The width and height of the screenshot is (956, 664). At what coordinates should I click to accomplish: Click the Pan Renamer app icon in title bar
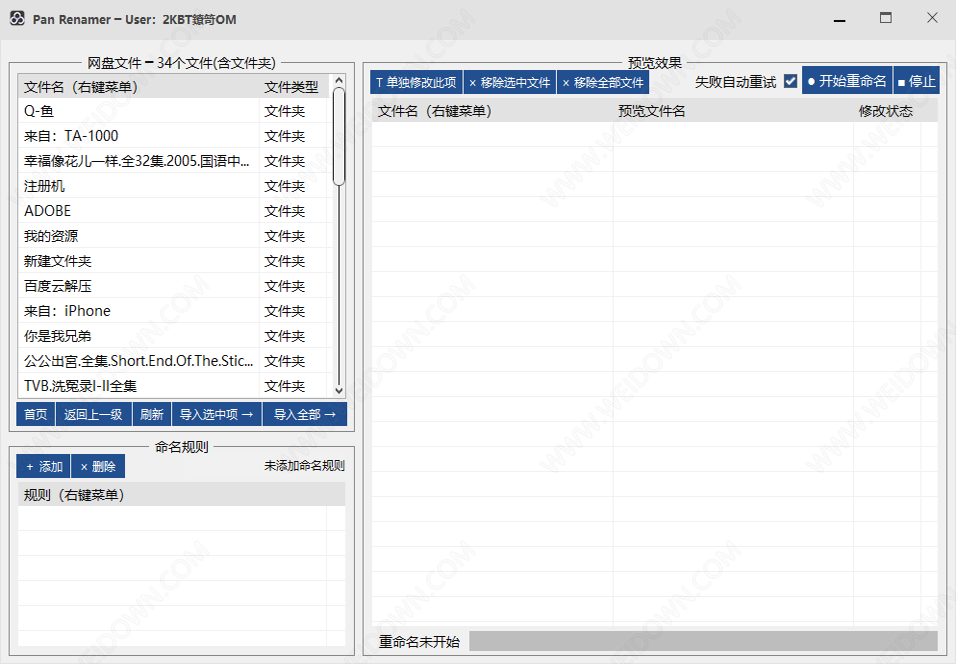click(17, 19)
